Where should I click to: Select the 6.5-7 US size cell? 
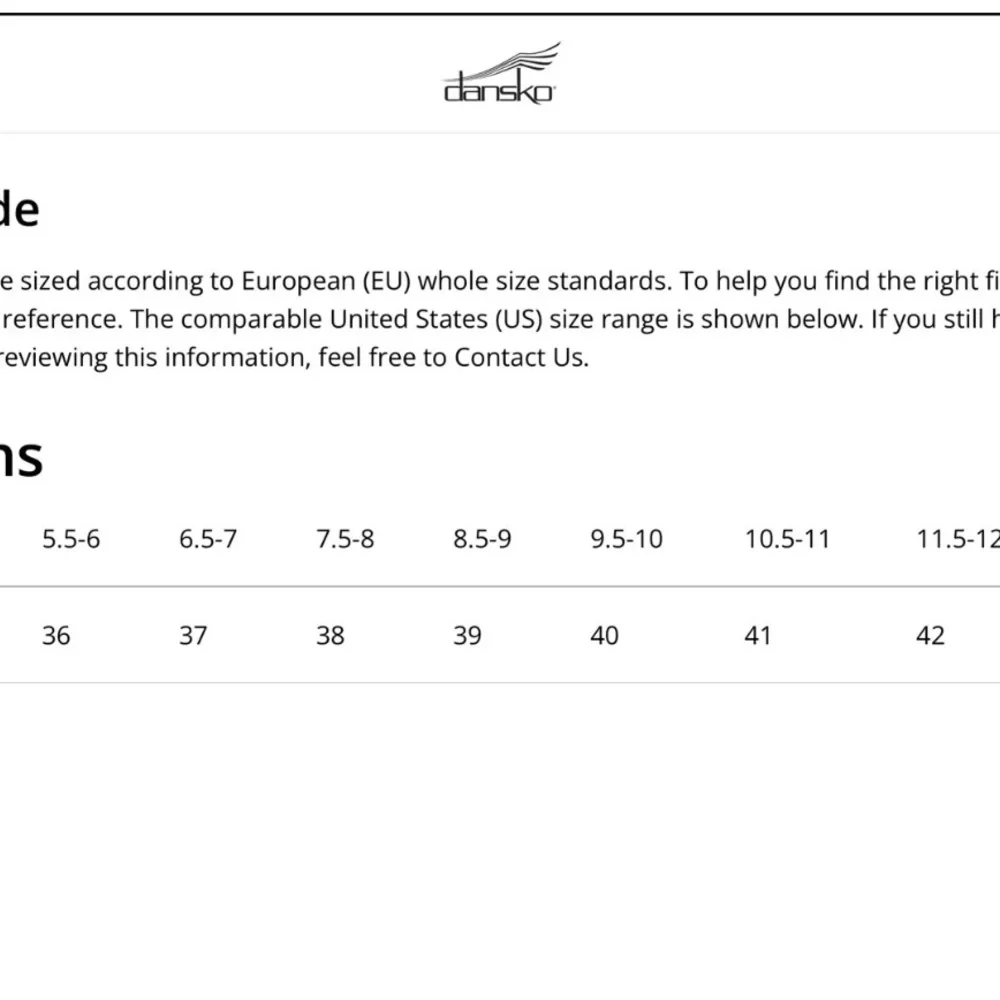click(x=208, y=539)
